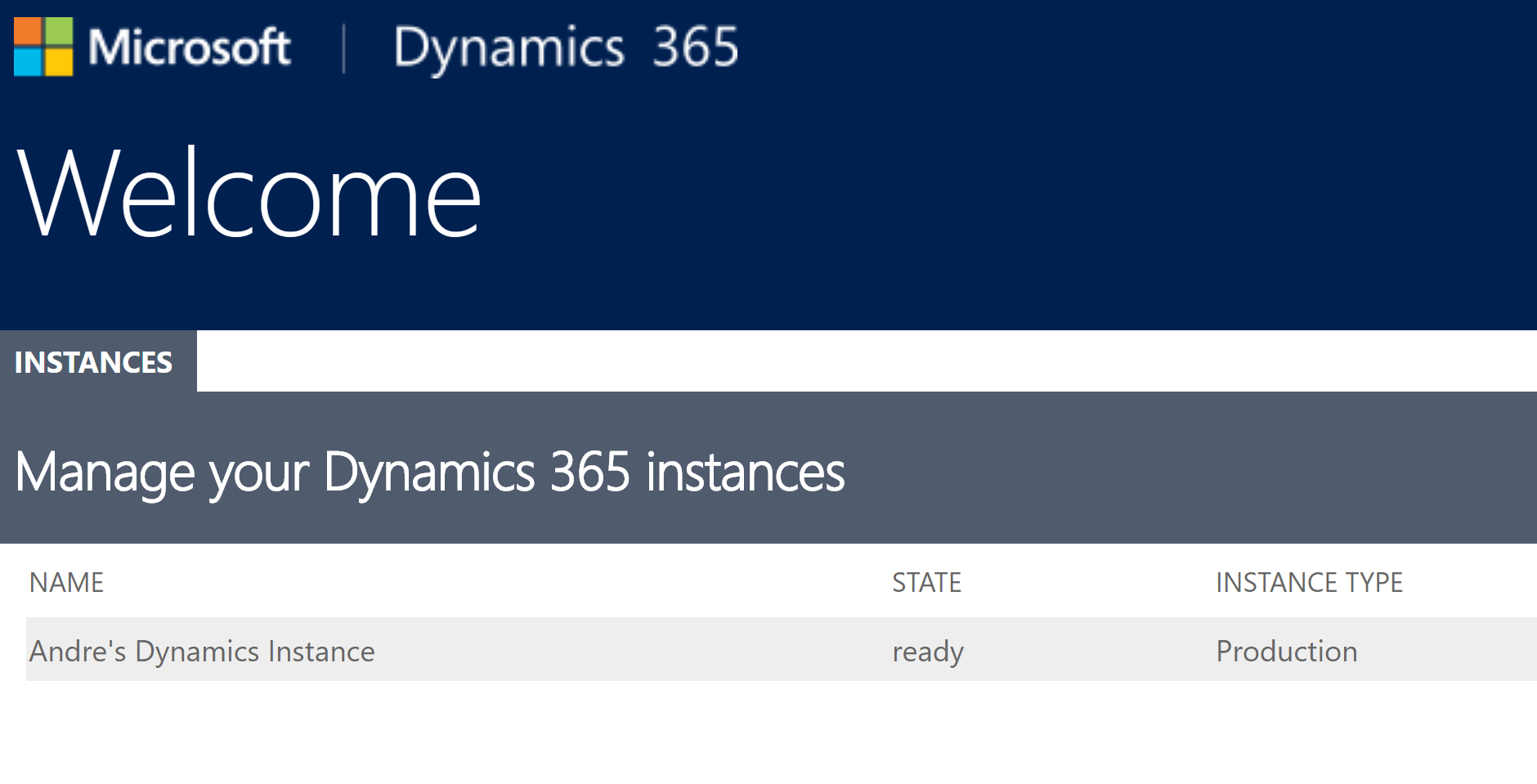Switch to the INSTANCES tab
Viewport: 1537px width, 784px height.
(x=94, y=362)
